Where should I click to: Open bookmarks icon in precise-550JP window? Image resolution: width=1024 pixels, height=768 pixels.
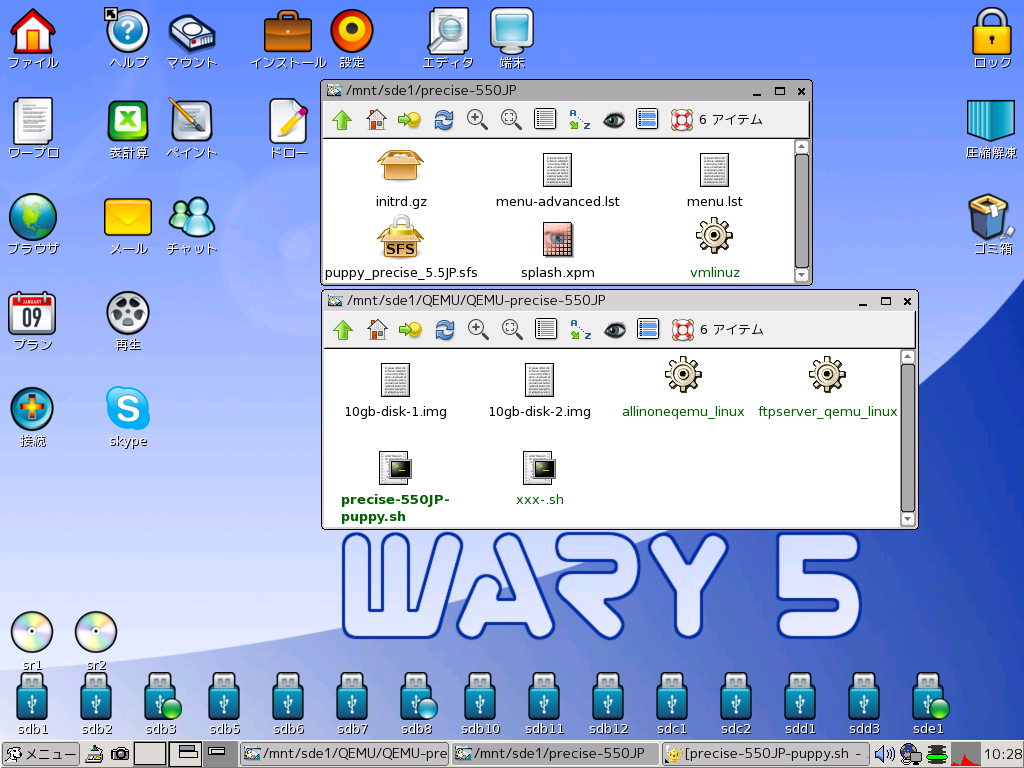409,120
